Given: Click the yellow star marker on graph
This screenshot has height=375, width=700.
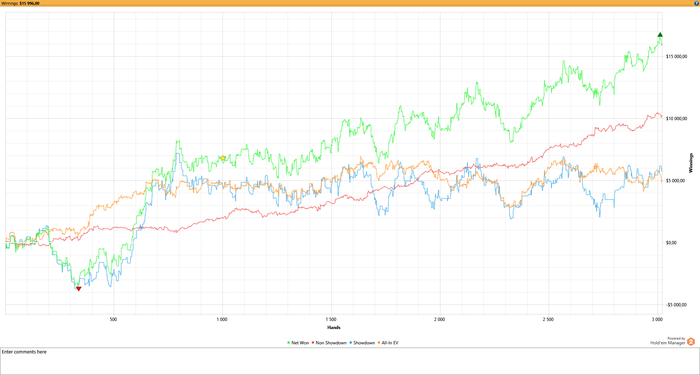Looking at the screenshot, I should 223,158.
